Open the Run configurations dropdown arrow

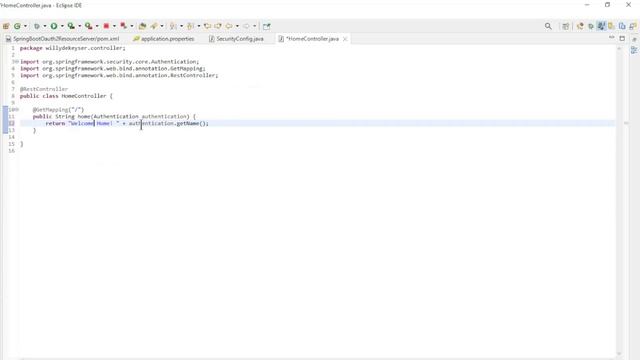[62, 26]
